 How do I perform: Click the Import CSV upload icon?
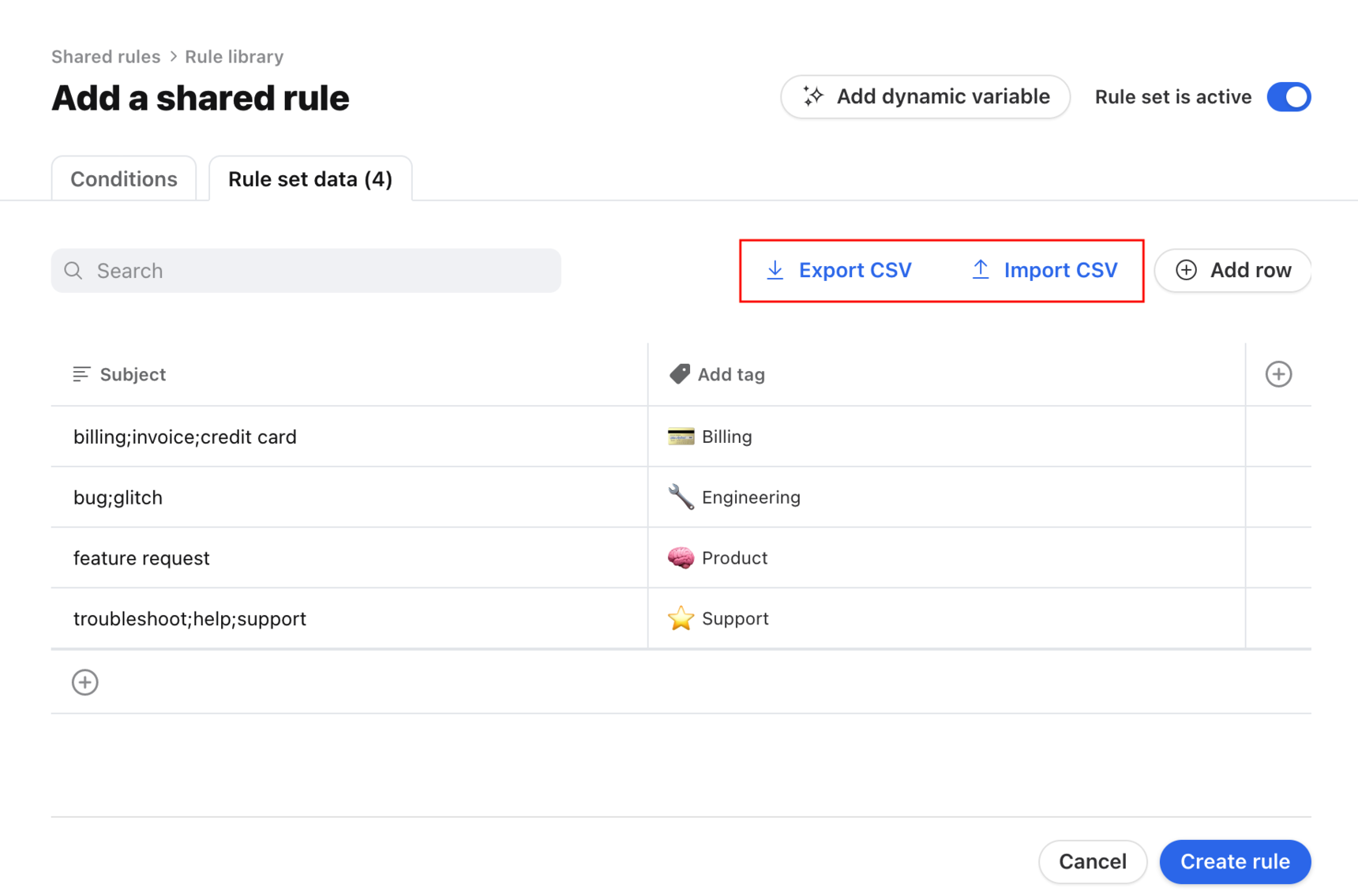click(x=981, y=270)
